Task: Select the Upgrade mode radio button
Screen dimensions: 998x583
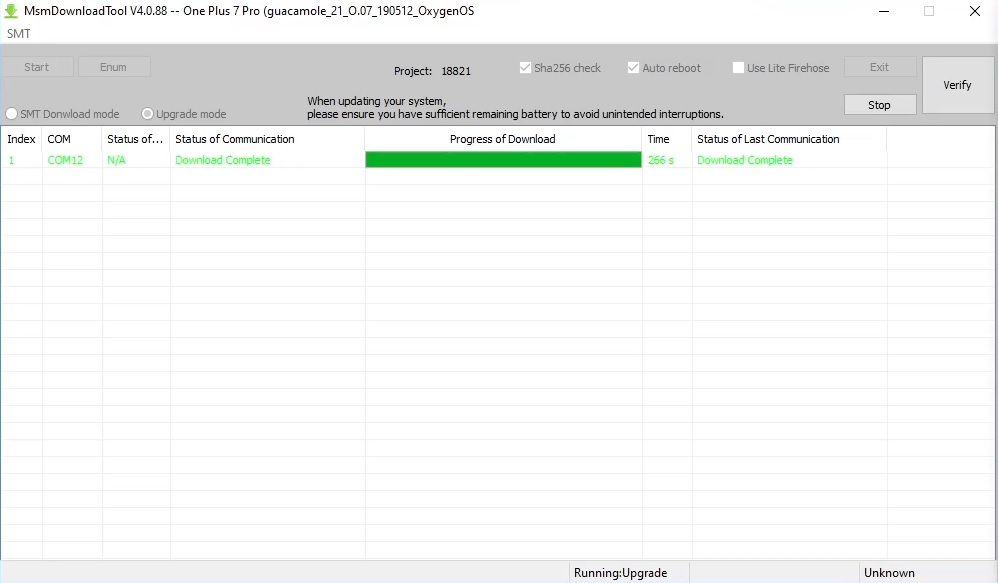Action: [147, 114]
